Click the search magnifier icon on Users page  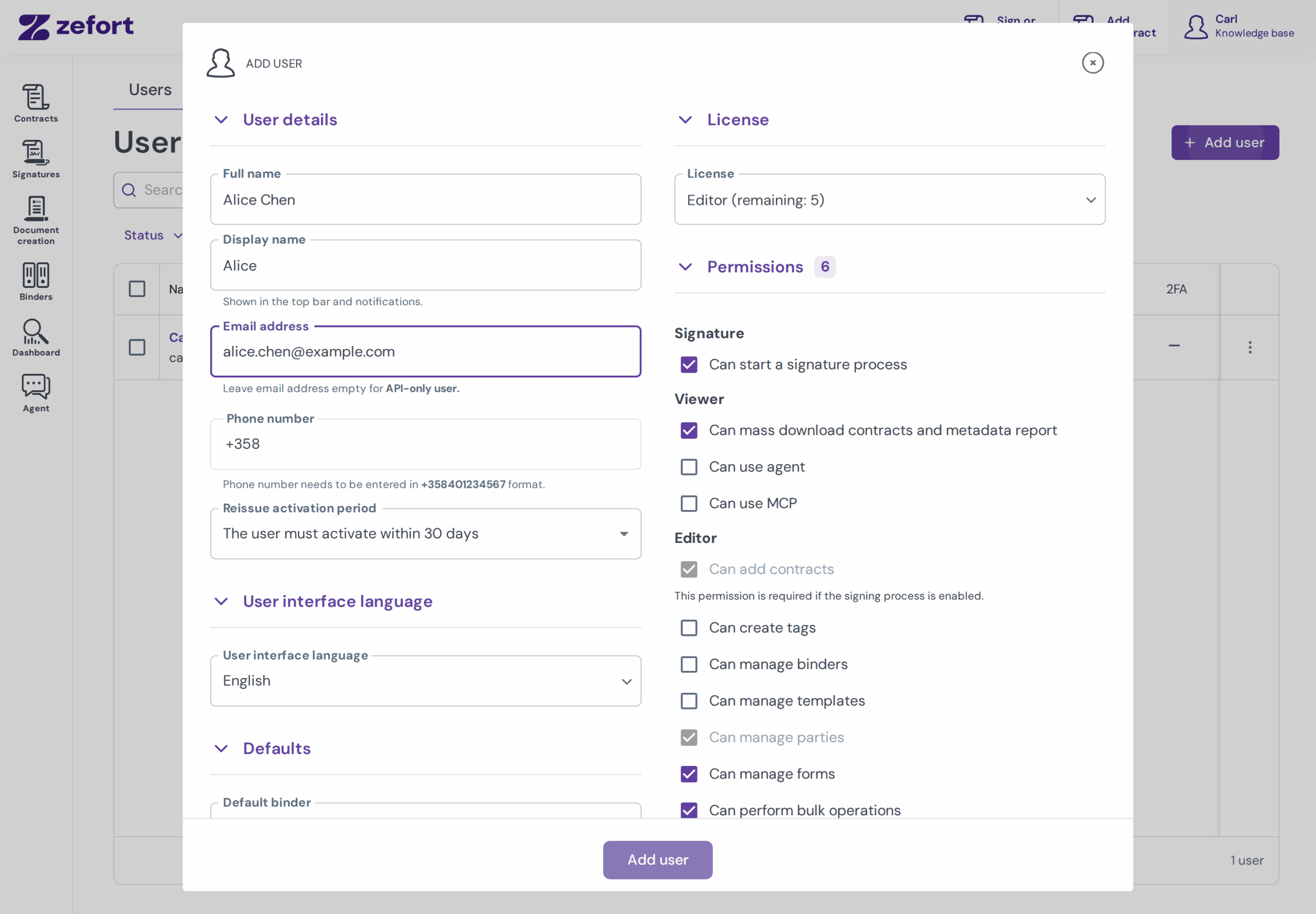[x=129, y=190]
